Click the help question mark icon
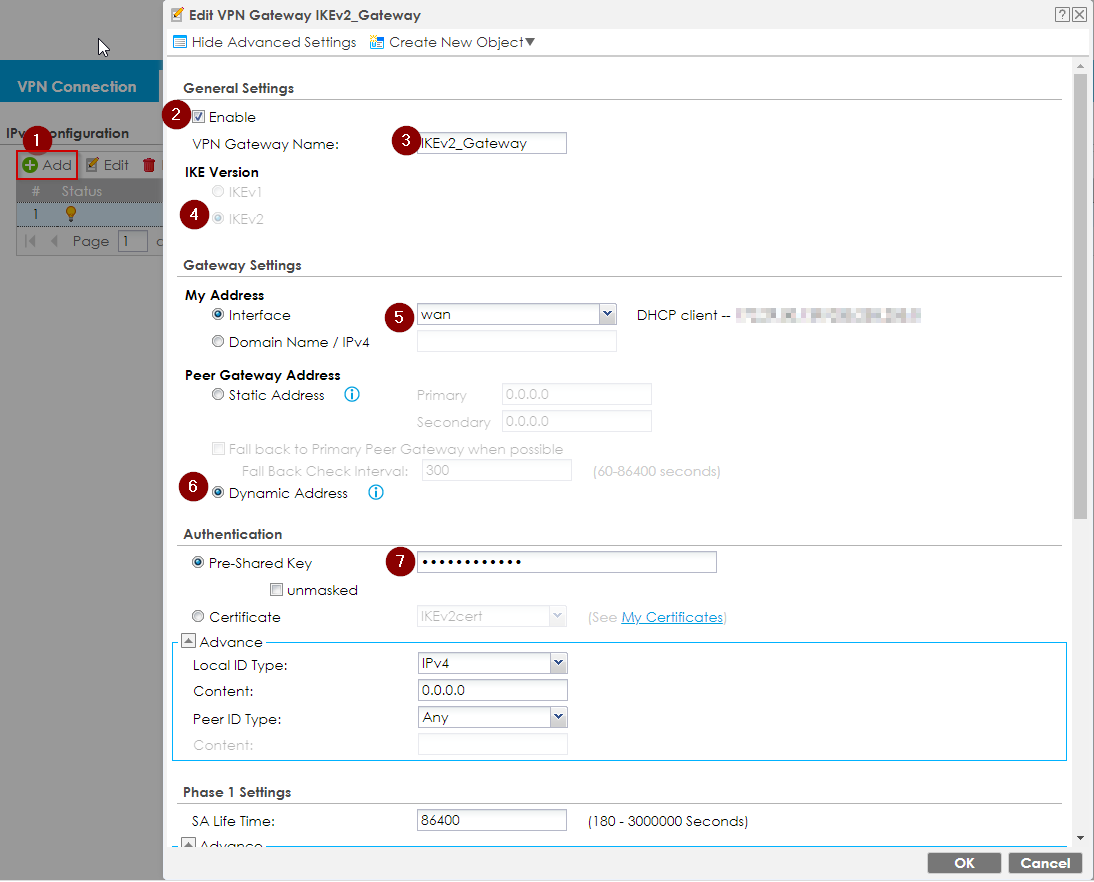Image resolution: width=1094 pixels, height=882 pixels. [1062, 15]
